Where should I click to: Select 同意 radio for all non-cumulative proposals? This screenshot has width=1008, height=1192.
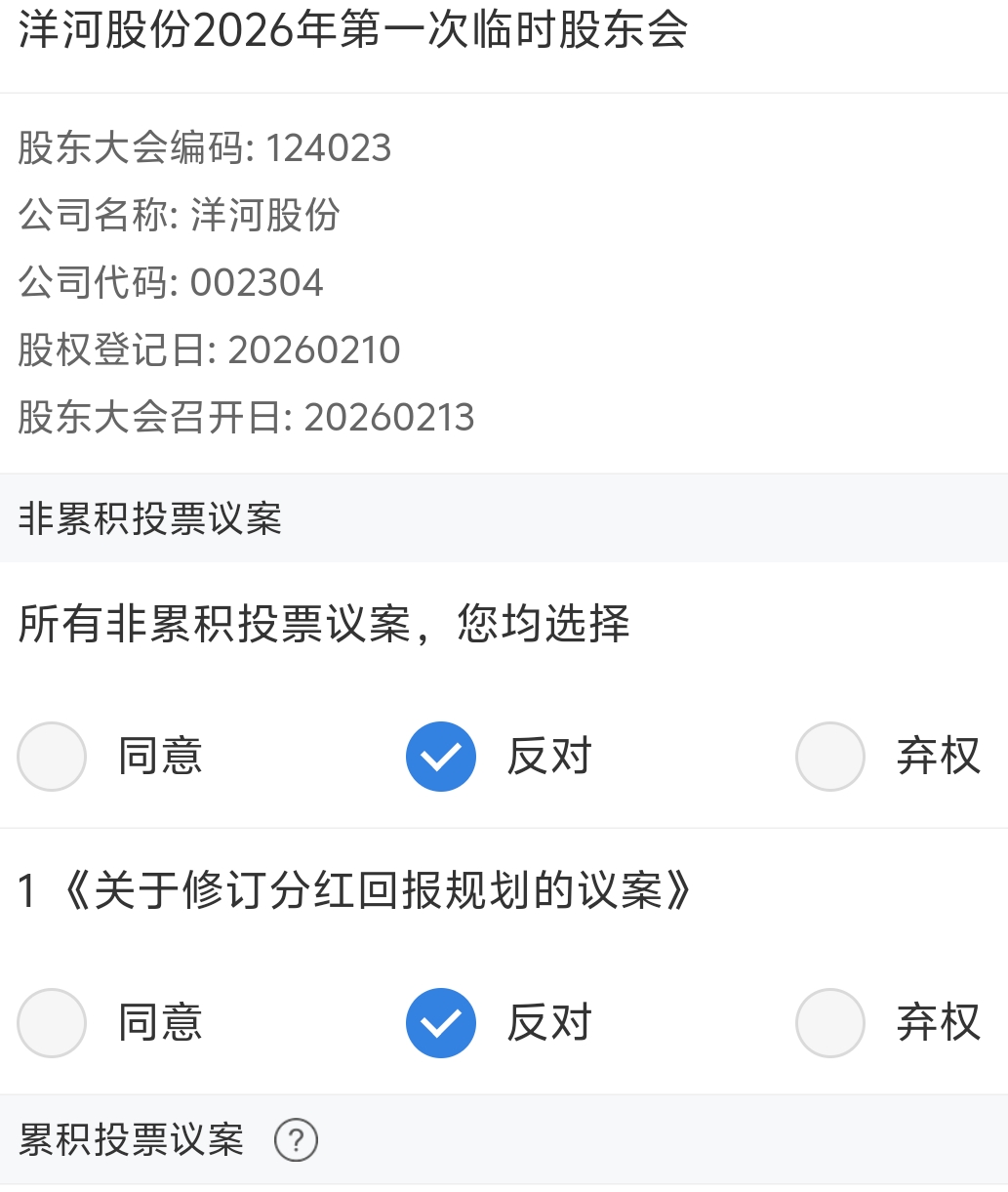point(52,757)
